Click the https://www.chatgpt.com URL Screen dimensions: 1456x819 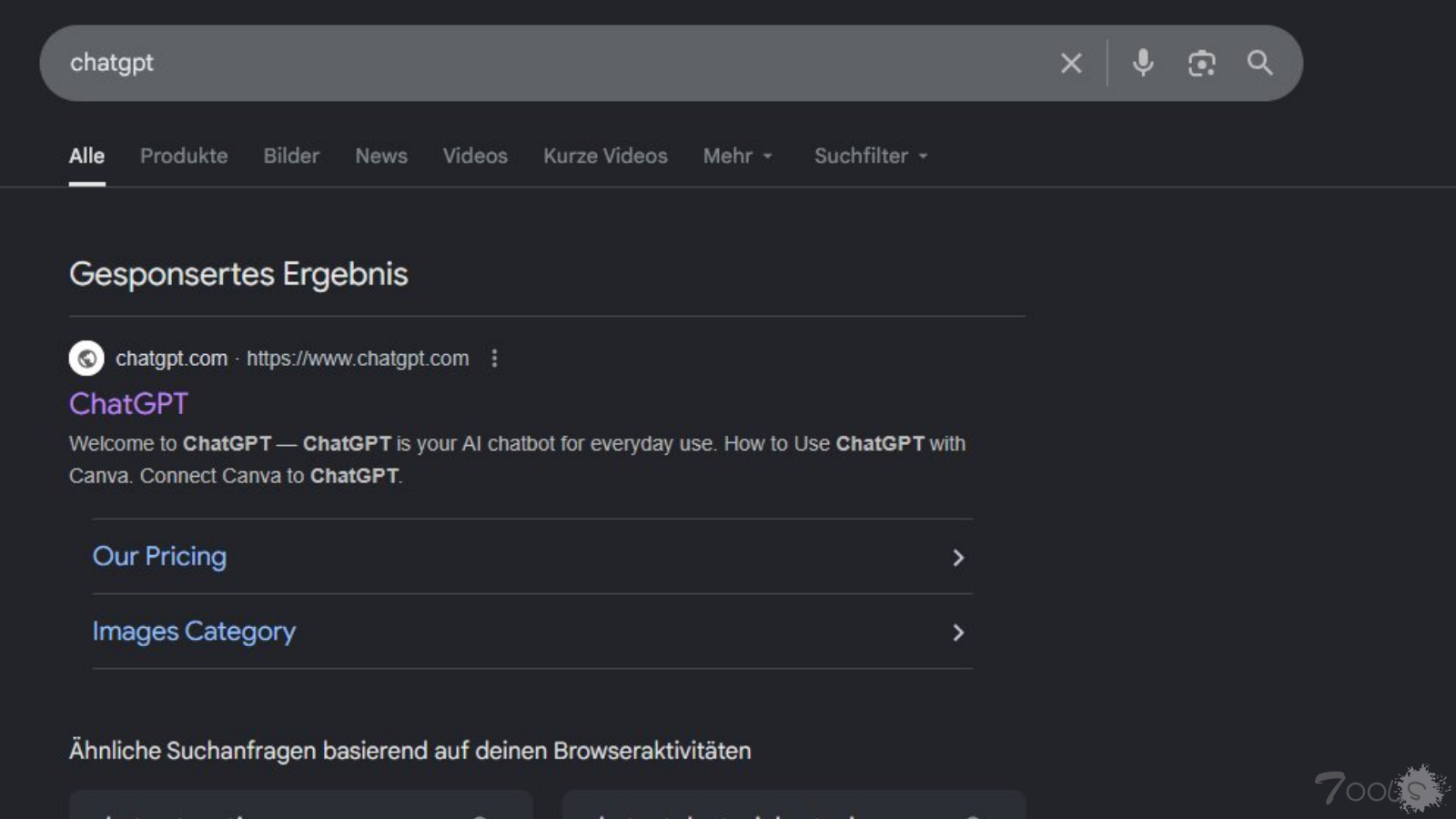point(358,359)
